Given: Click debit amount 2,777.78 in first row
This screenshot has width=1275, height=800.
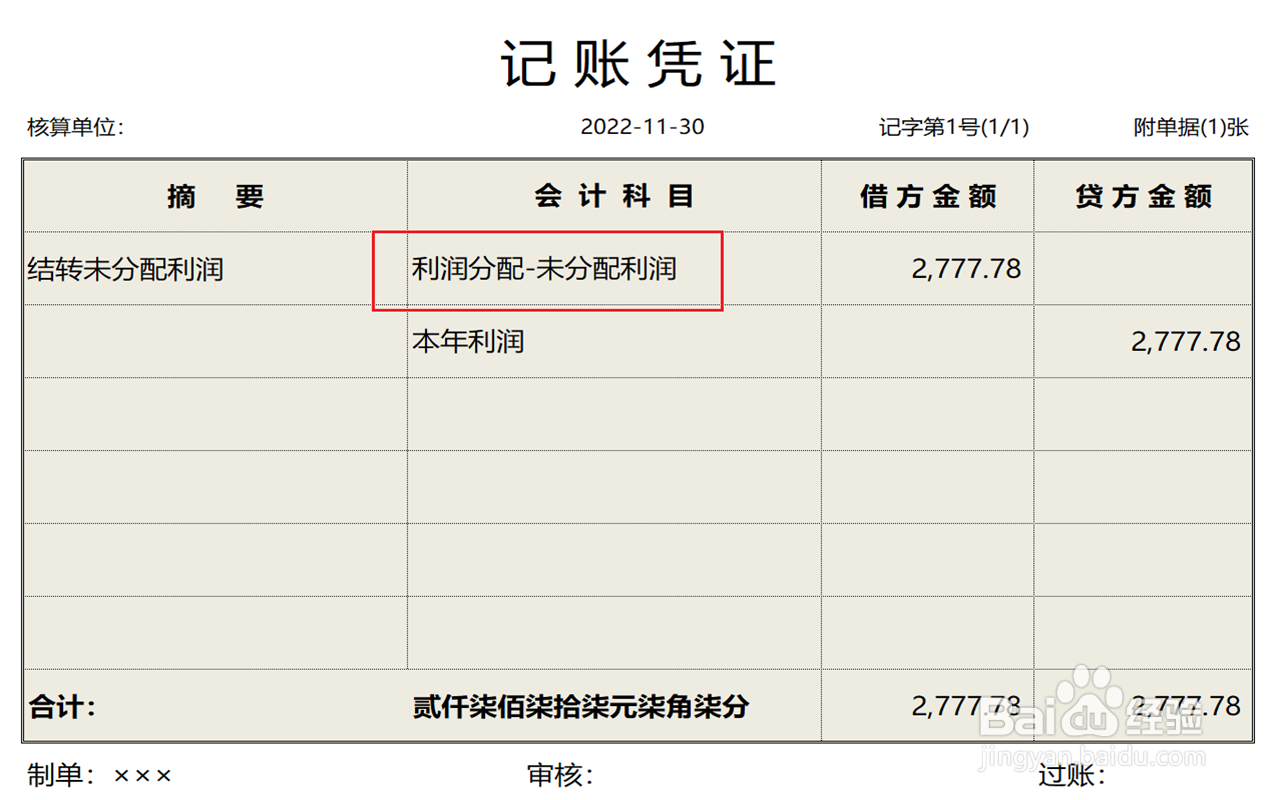Looking at the screenshot, I should (966, 269).
